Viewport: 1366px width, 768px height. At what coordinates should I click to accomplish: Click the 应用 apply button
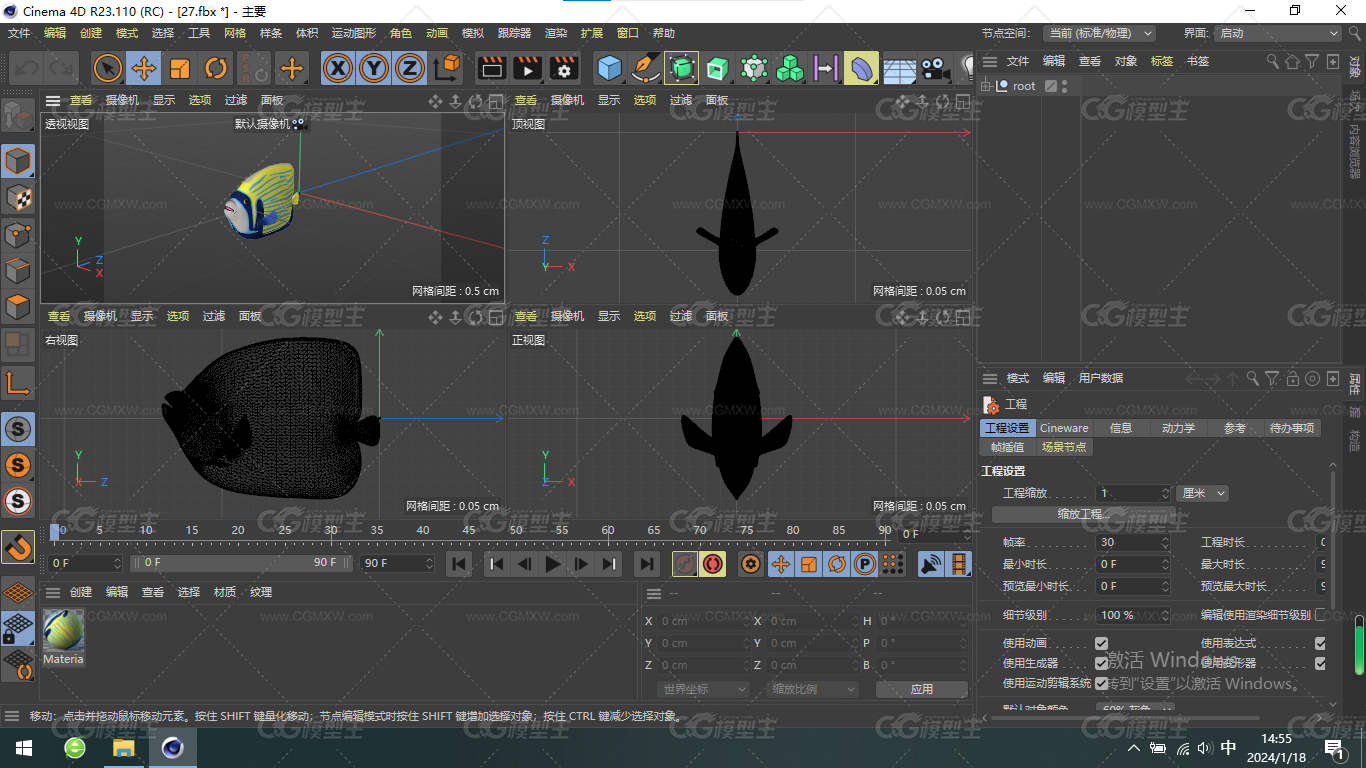[921, 689]
